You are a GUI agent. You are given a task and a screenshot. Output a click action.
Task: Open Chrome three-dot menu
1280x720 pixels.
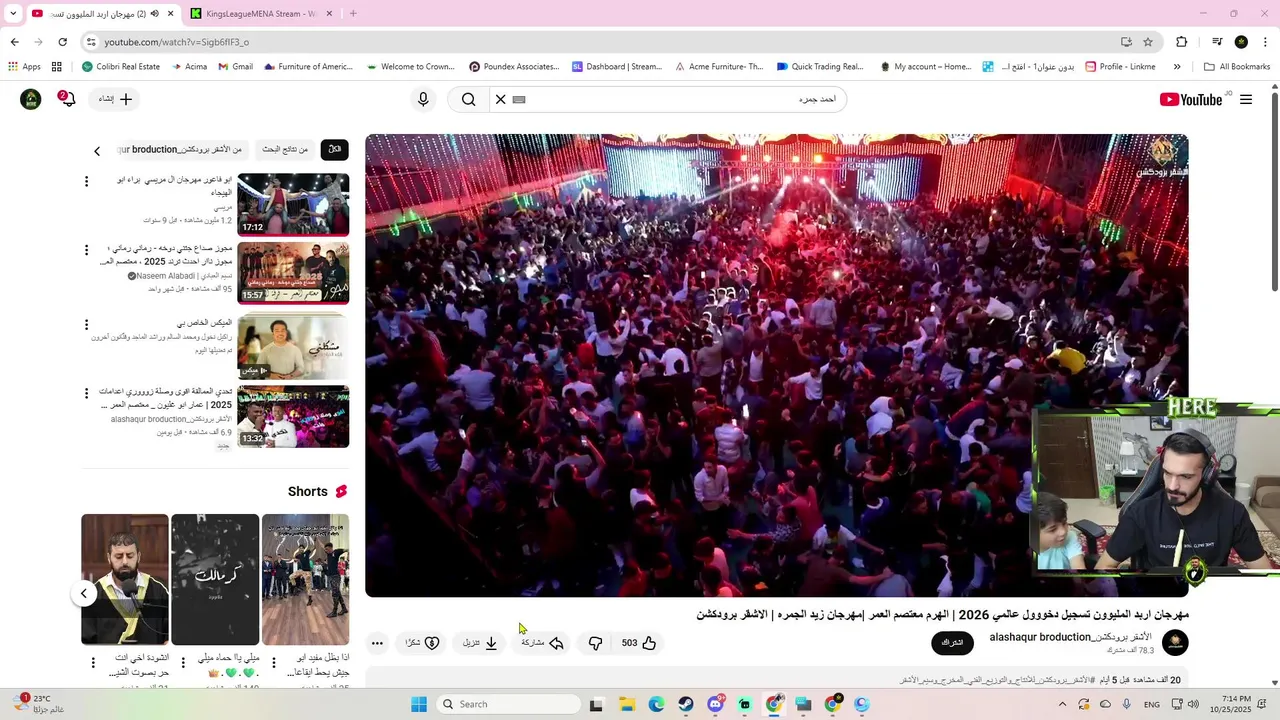(x=1266, y=42)
